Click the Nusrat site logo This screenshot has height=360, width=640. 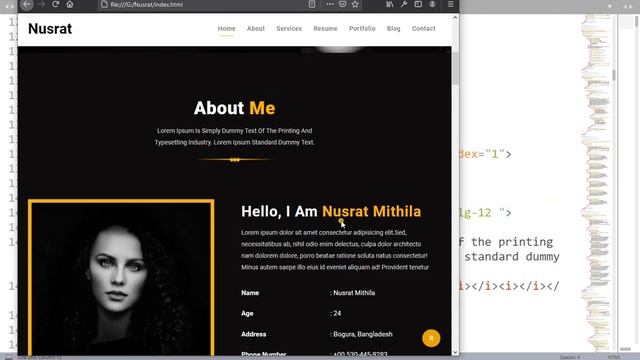[x=50, y=29]
